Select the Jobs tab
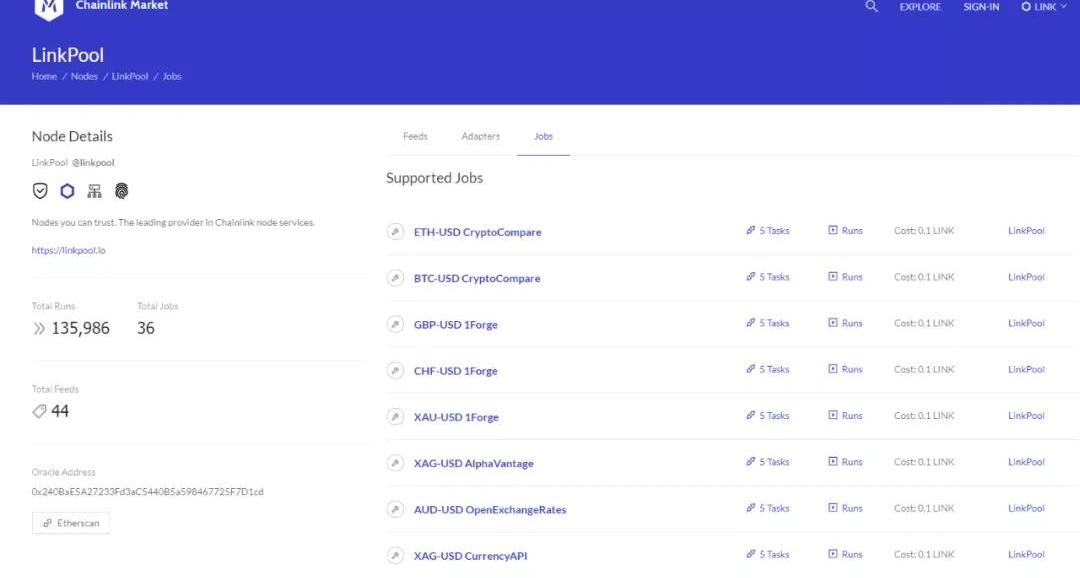 click(543, 136)
